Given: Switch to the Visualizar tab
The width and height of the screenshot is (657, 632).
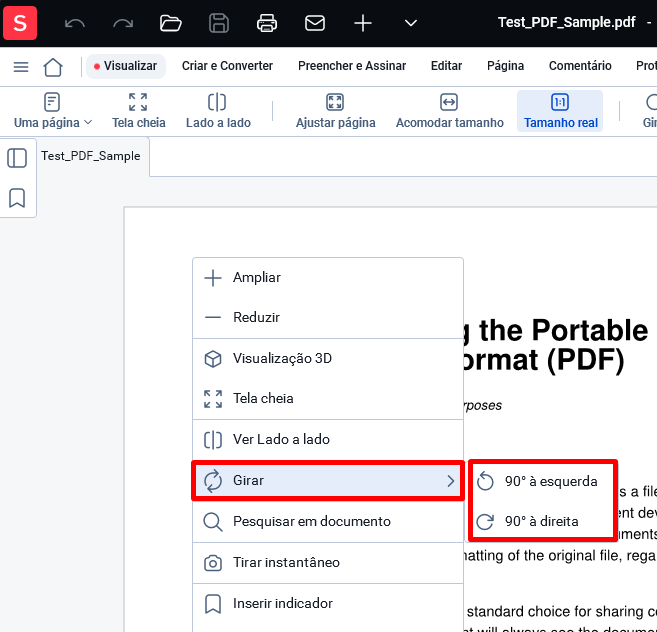Looking at the screenshot, I should (126, 66).
